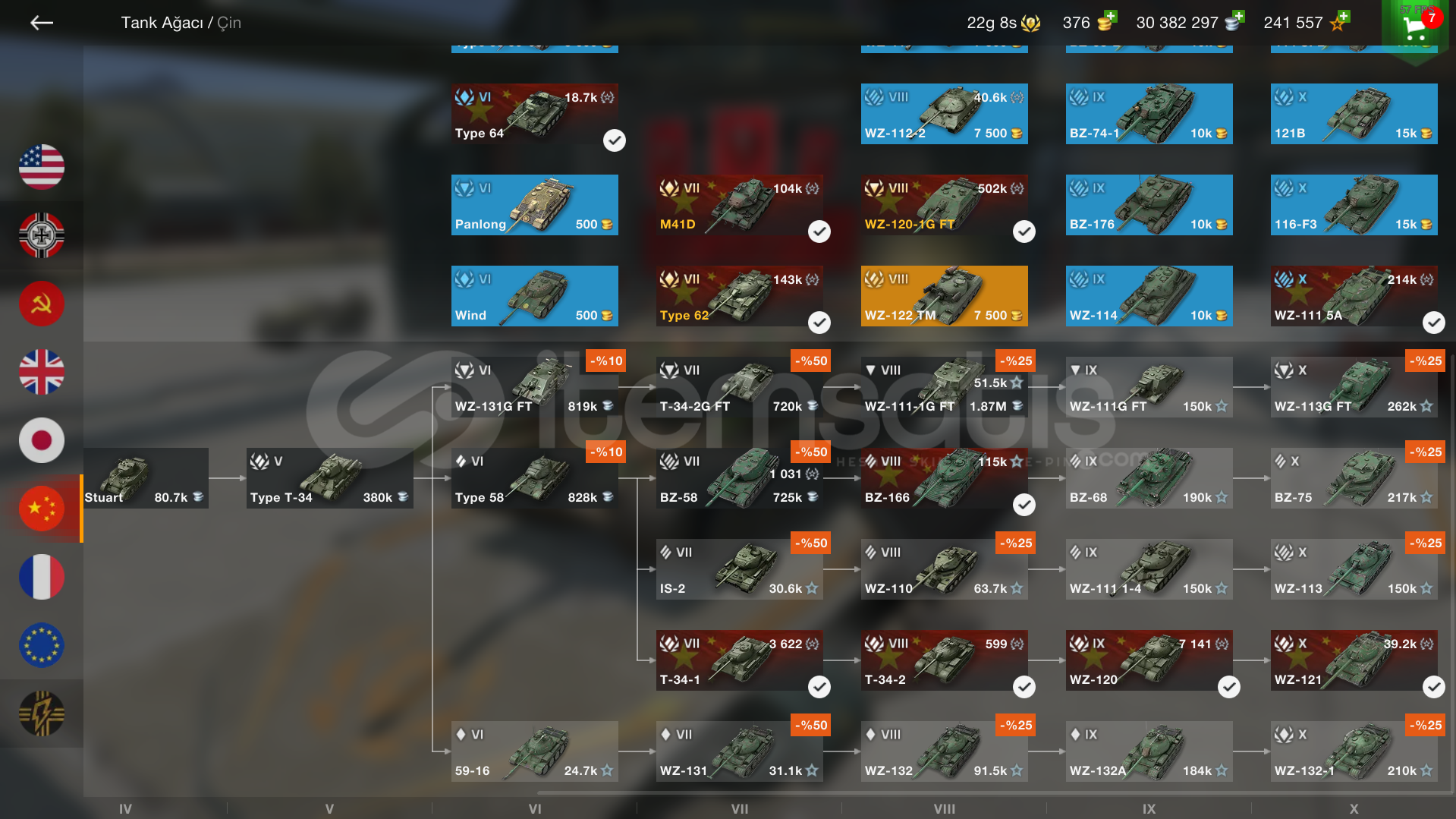1456x819 pixels.
Task: Select the USSR nation flag
Action: pos(42,304)
